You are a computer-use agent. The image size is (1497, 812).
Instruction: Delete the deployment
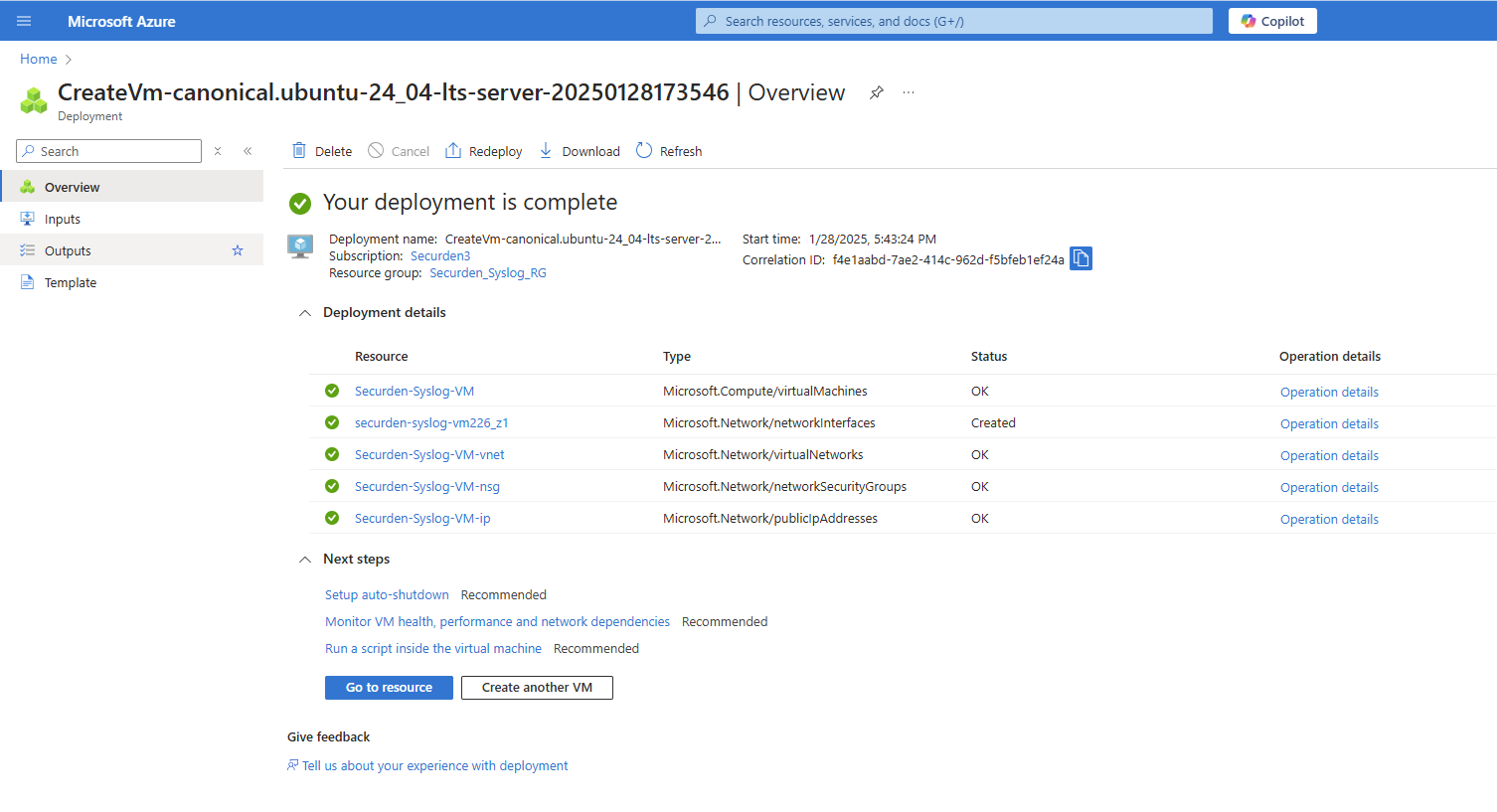(322, 151)
